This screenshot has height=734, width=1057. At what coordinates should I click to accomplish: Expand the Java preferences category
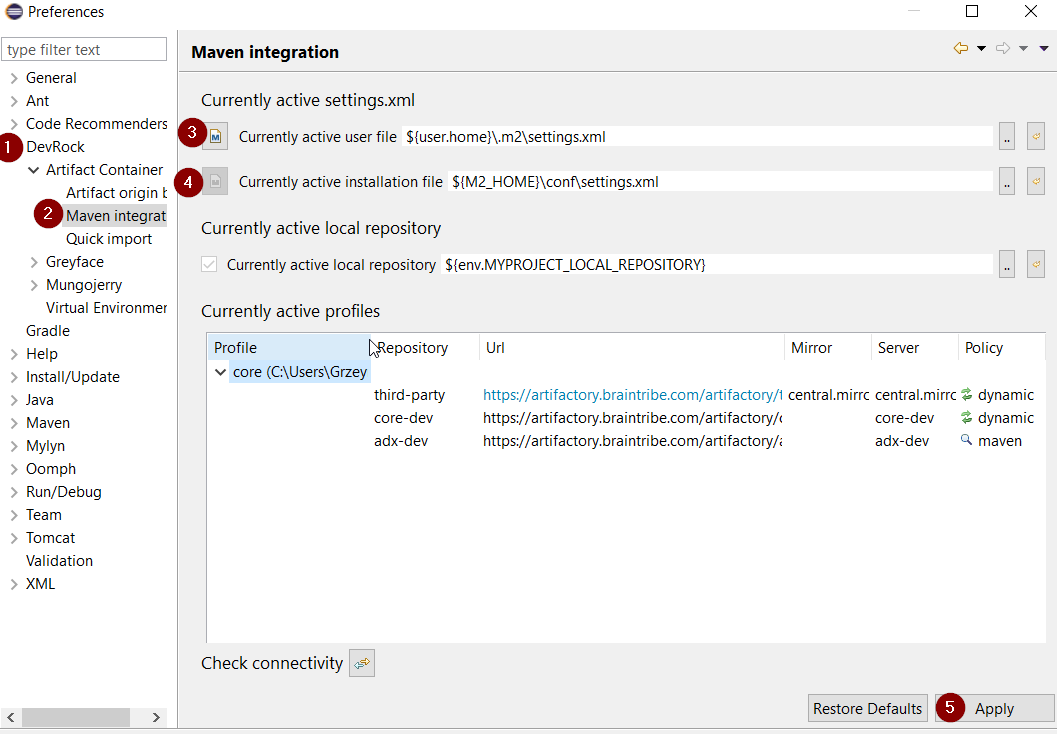[13, 400]
